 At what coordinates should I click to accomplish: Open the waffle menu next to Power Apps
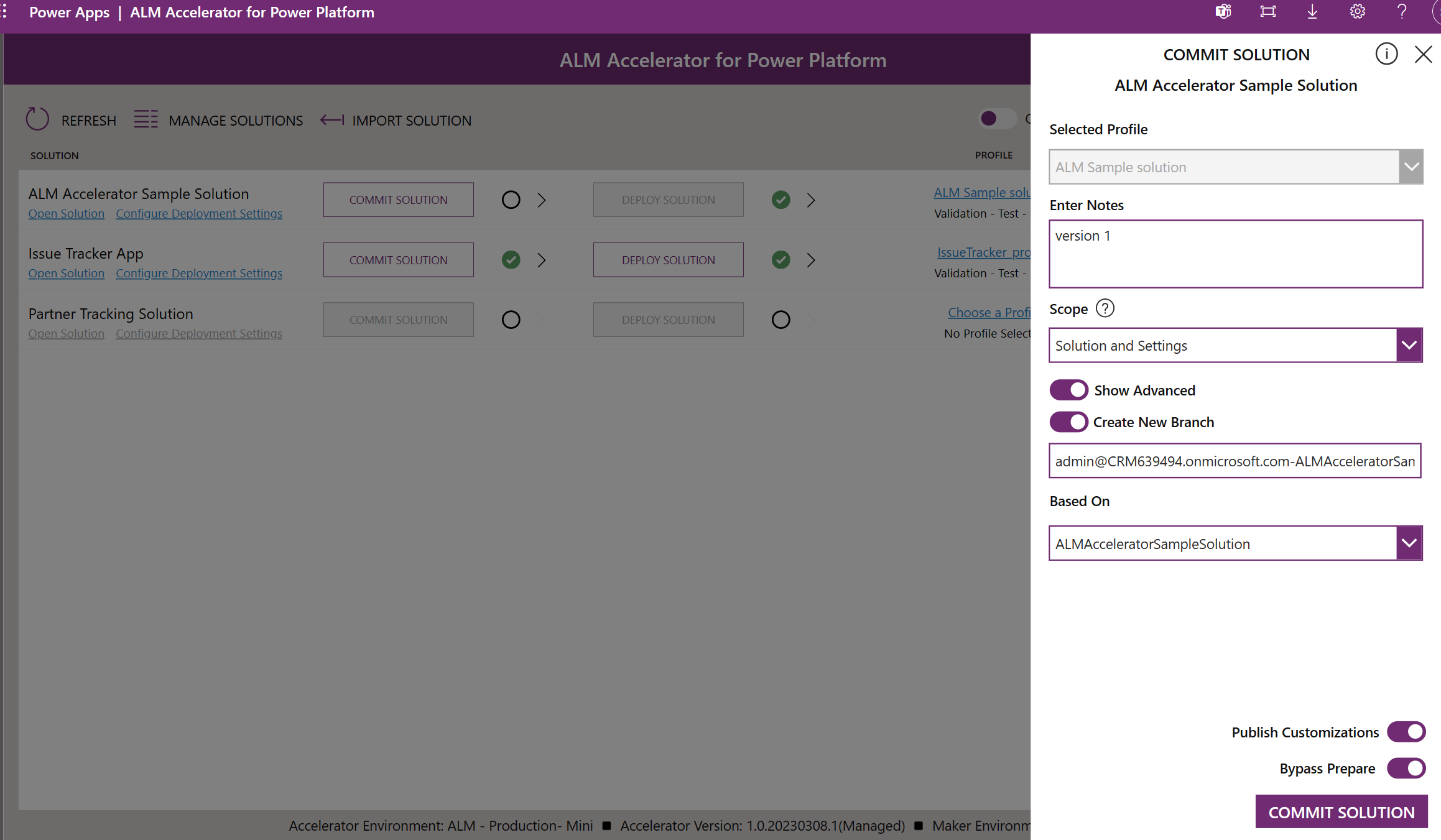tap(5, 11)
